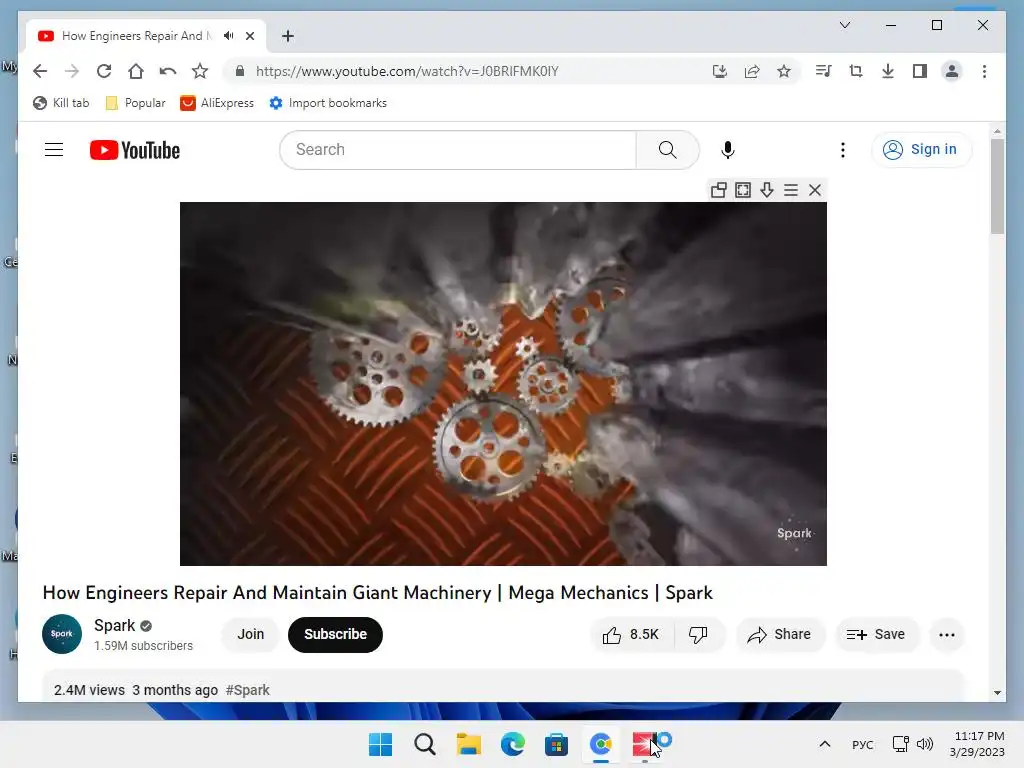Open the browser three-dot menu
1024x768 pixels.
click(x=984, y=71)
